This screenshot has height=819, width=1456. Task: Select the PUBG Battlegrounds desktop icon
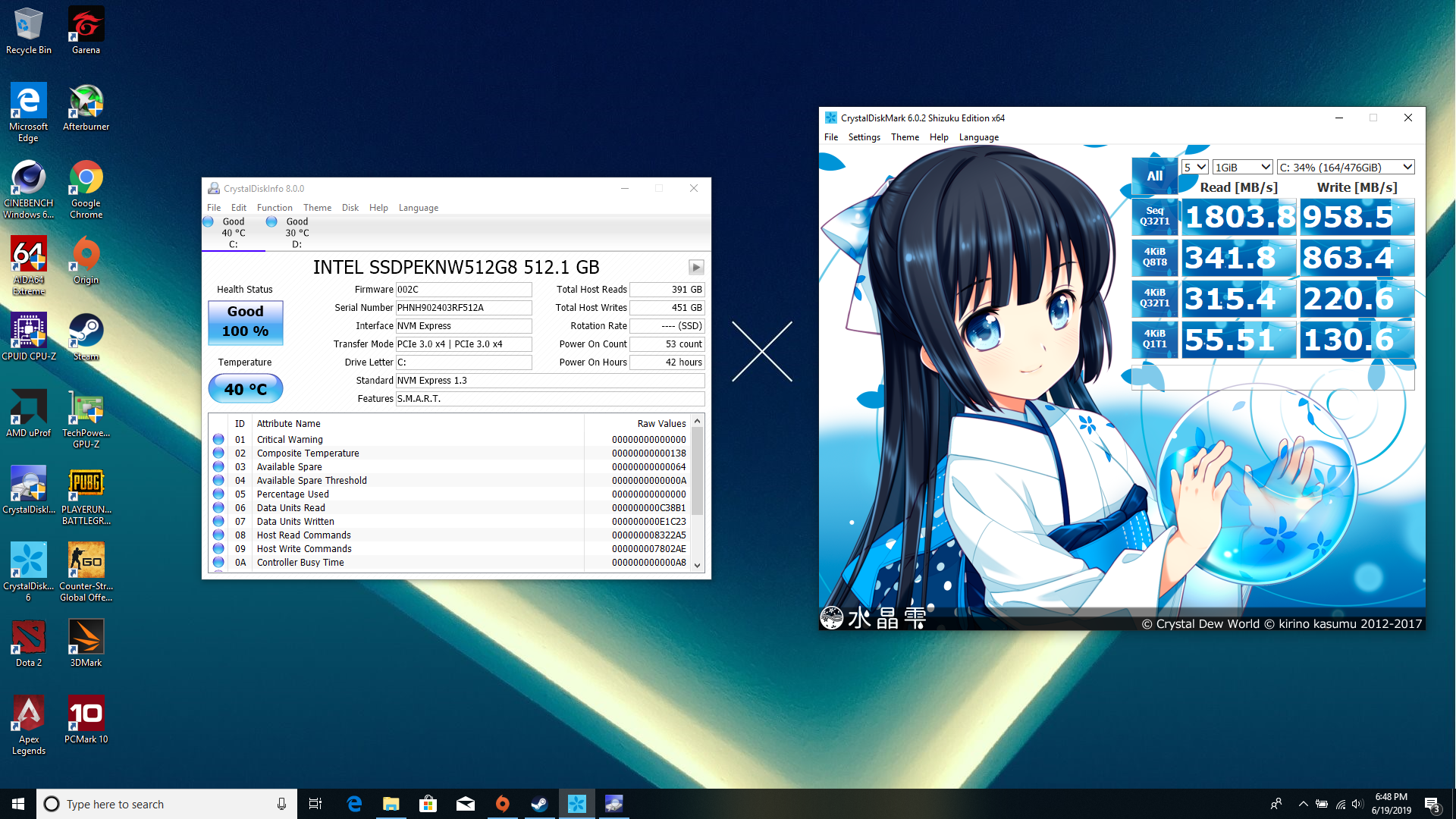pos(86,496)
